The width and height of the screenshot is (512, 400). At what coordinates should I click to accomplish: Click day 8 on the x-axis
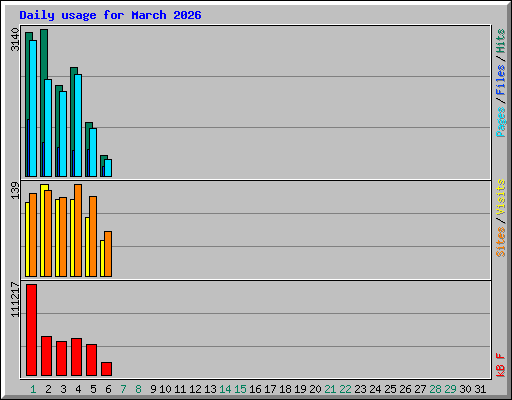click(138, 389)
